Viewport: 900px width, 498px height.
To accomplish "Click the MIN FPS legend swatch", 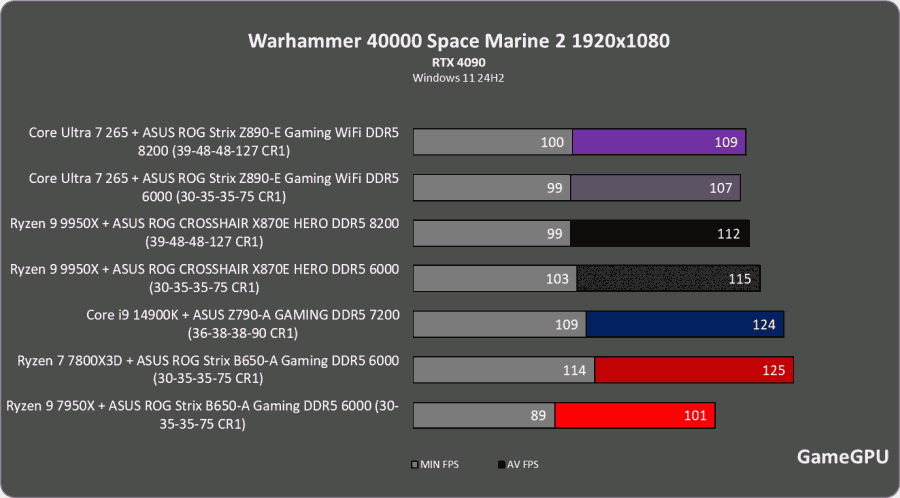I will click(415, 465).
